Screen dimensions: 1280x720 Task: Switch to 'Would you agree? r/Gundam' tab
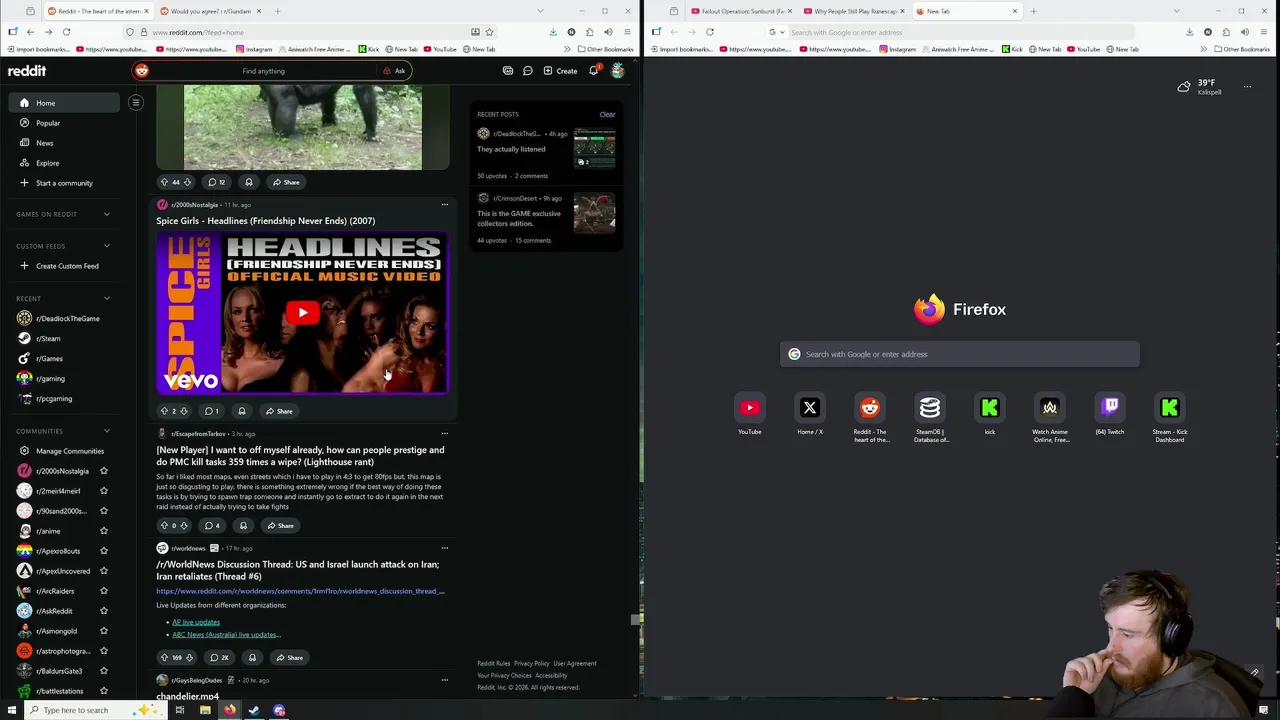[x=210, y=11]
